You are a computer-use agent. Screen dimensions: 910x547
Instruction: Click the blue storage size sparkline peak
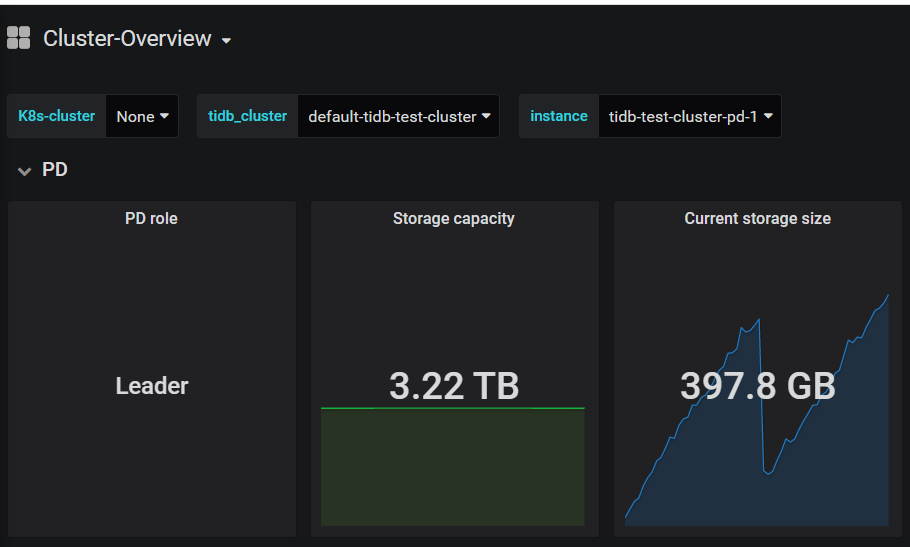887,296
